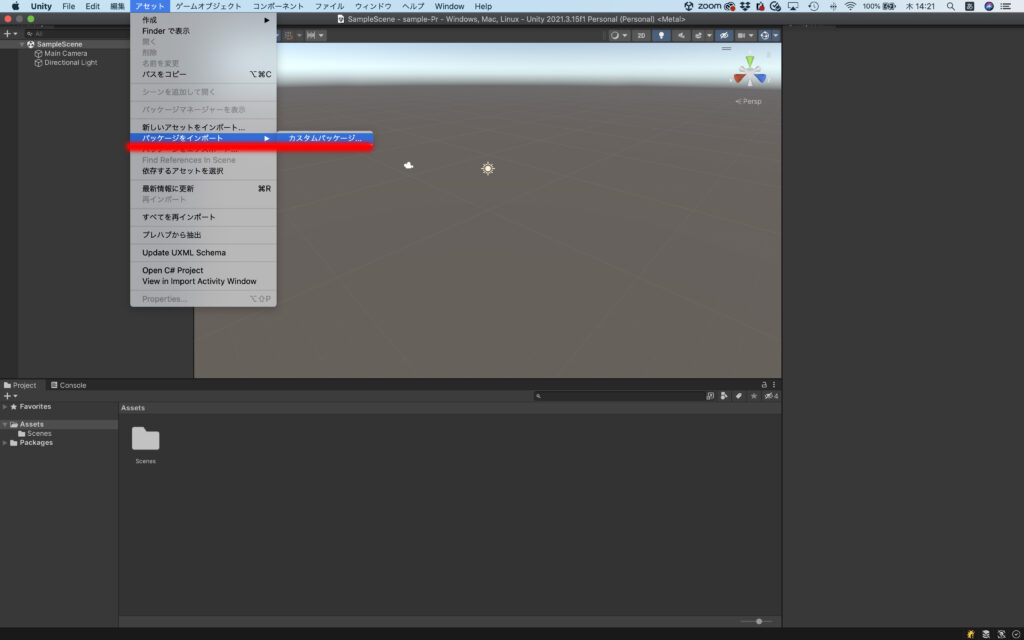This screenshot has width=1024, height=640.
Task: Click the green Y-axis cone on gizmo
Action: coord(750,61)
